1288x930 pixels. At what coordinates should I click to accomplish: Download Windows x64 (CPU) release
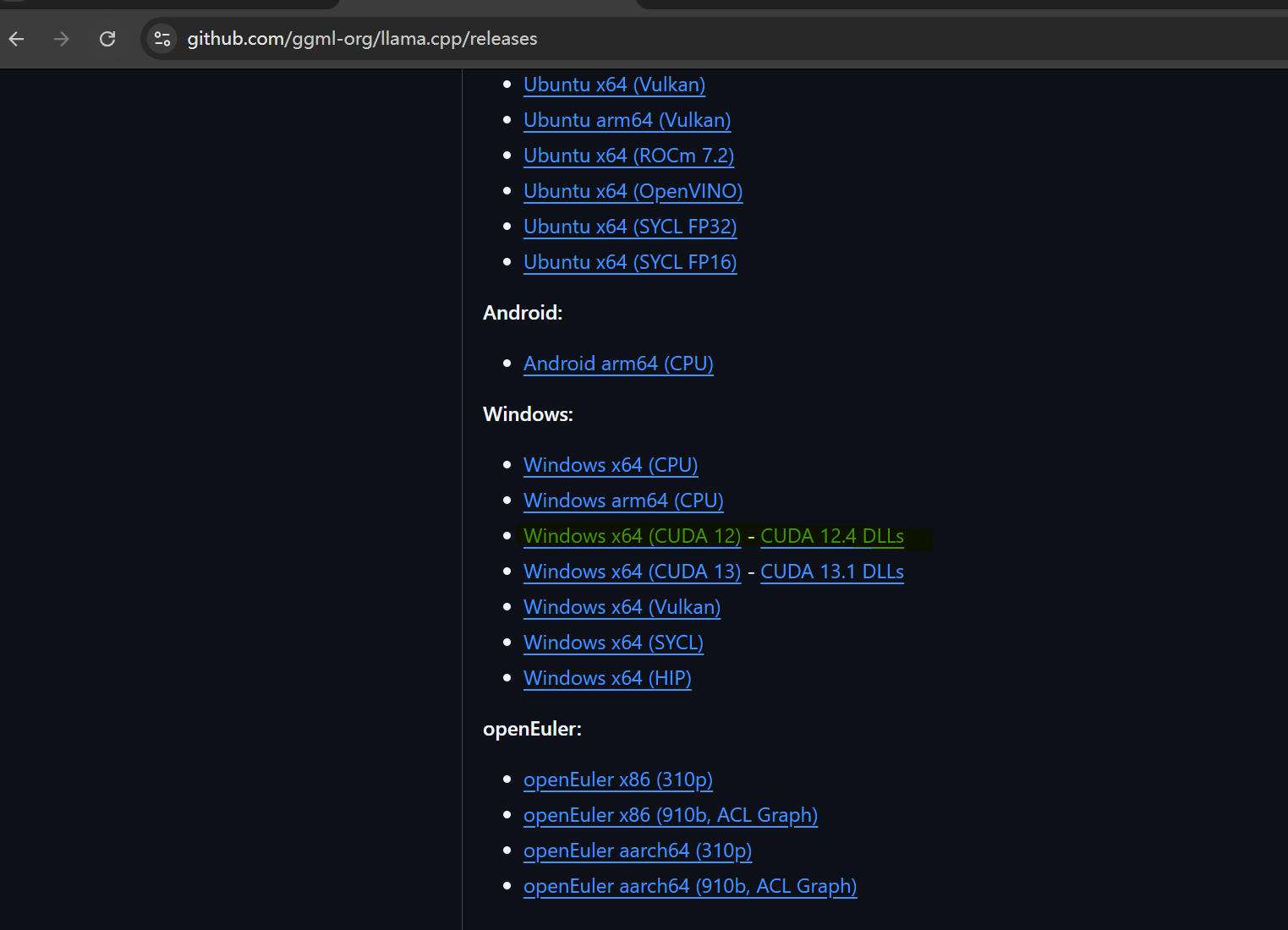(x=611, y=465)
